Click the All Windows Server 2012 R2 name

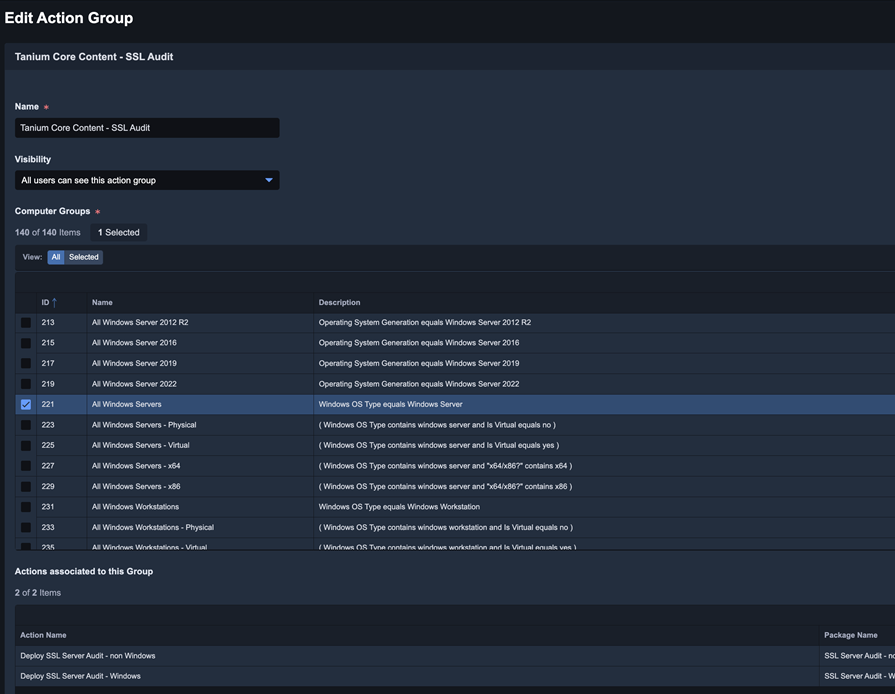(140, 322)
